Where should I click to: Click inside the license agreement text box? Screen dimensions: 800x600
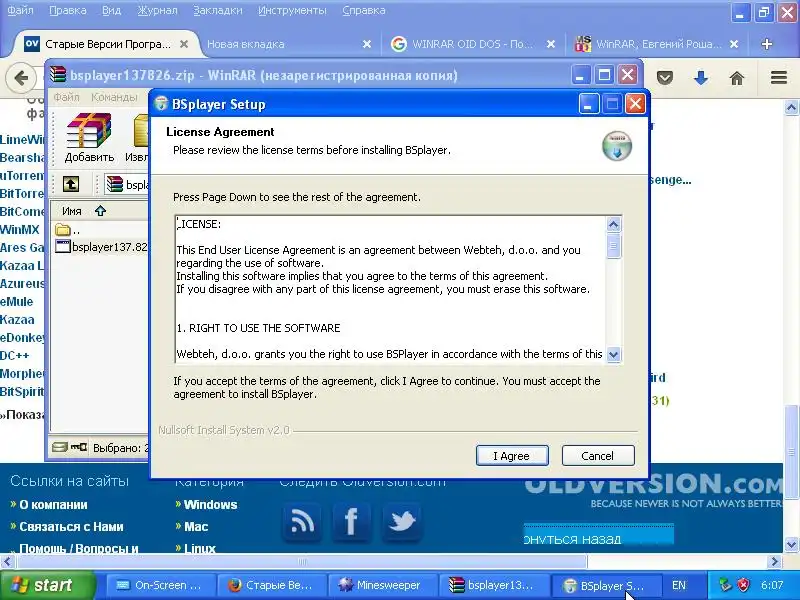[390, 289]
